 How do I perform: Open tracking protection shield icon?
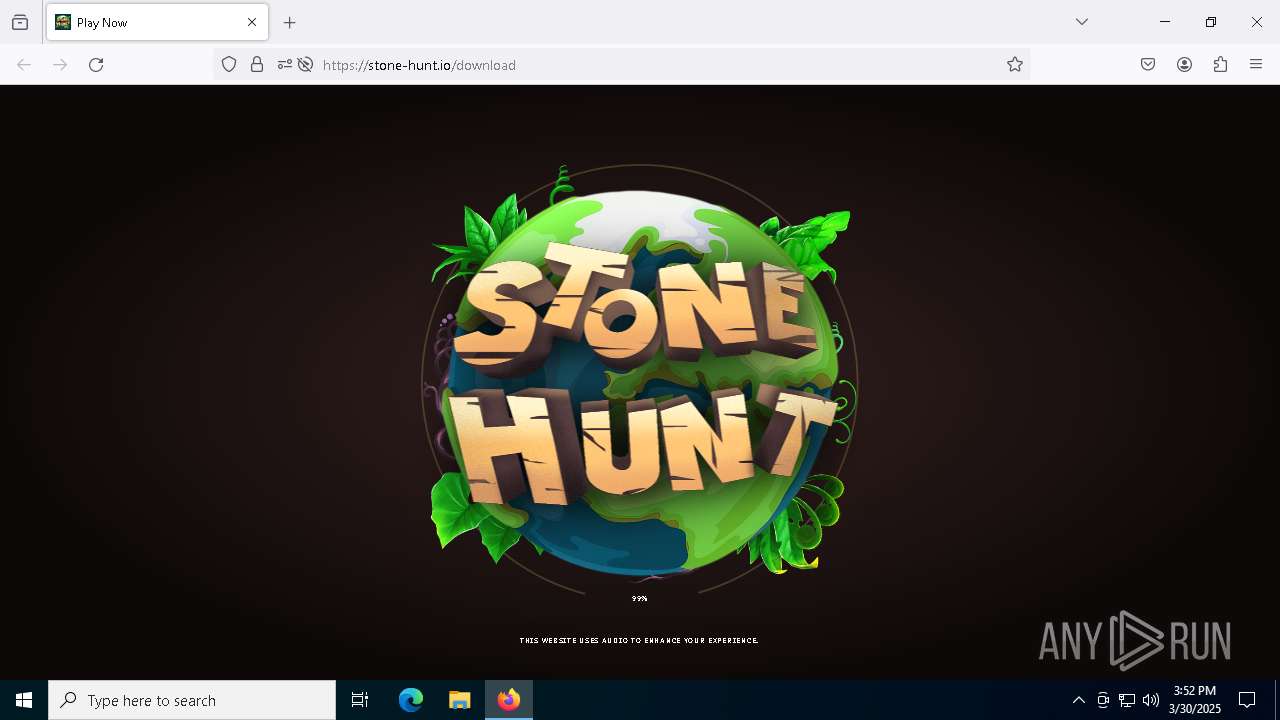coord(229,65)
